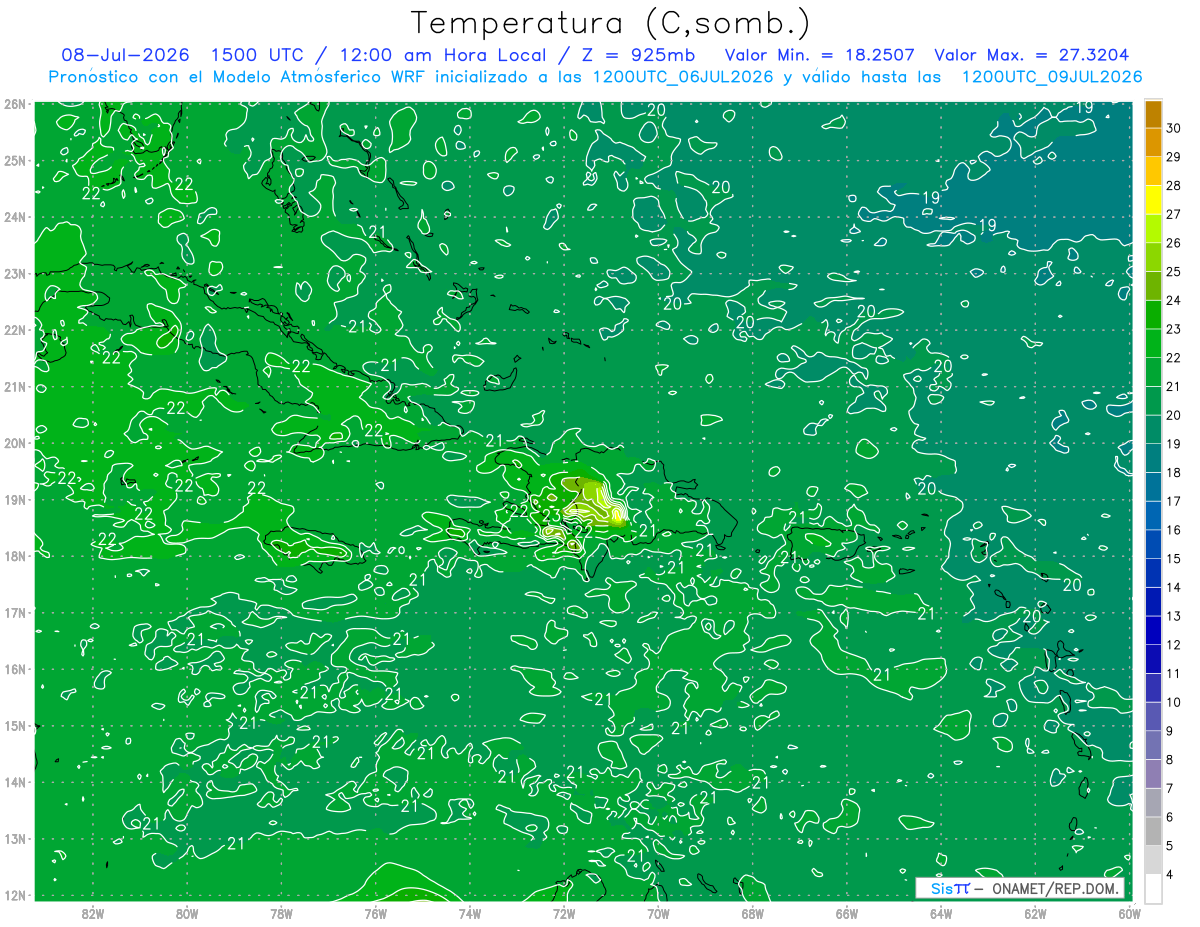Click the blue 'Sis' logo text
The image size is (1200, 927).
pos(942,888)
